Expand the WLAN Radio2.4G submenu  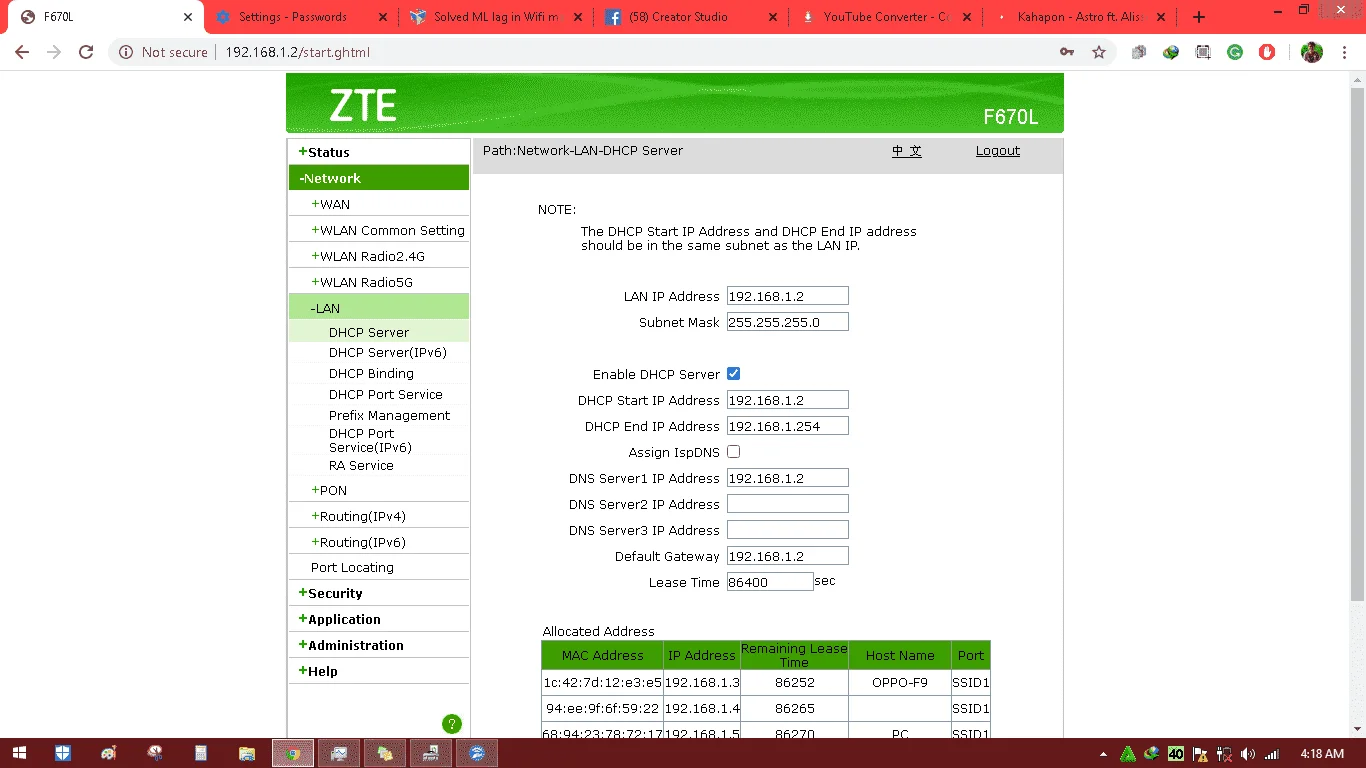368,256
